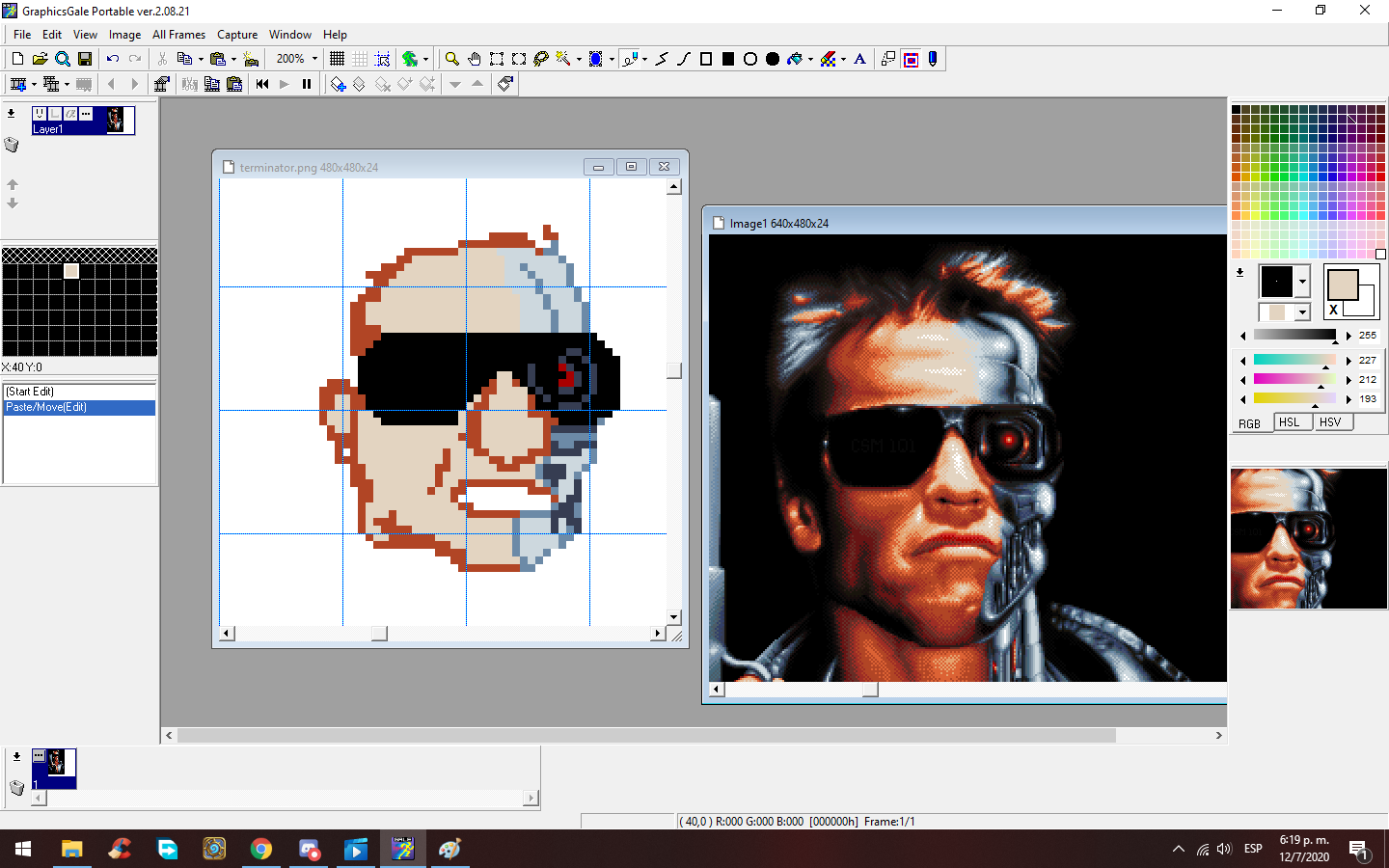Select the rectangle selection tool
This screenshot has width=1389, height=868.
point(497,59)
